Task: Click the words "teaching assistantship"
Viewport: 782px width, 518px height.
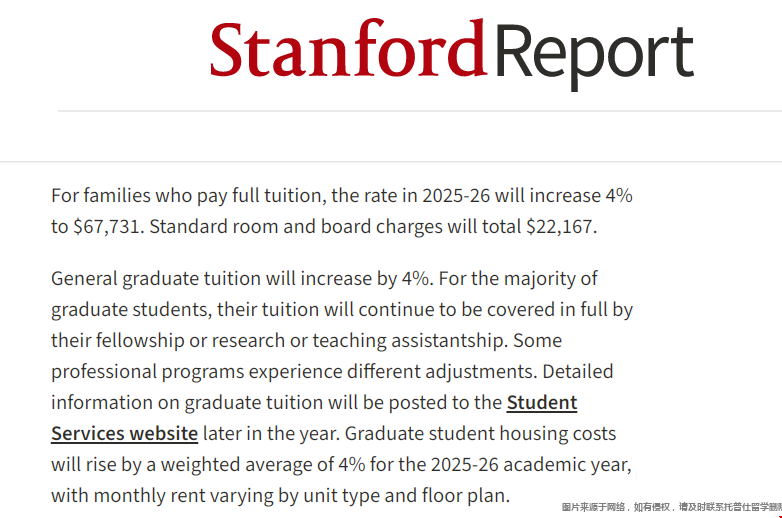Action: click(x=410, y=341)
